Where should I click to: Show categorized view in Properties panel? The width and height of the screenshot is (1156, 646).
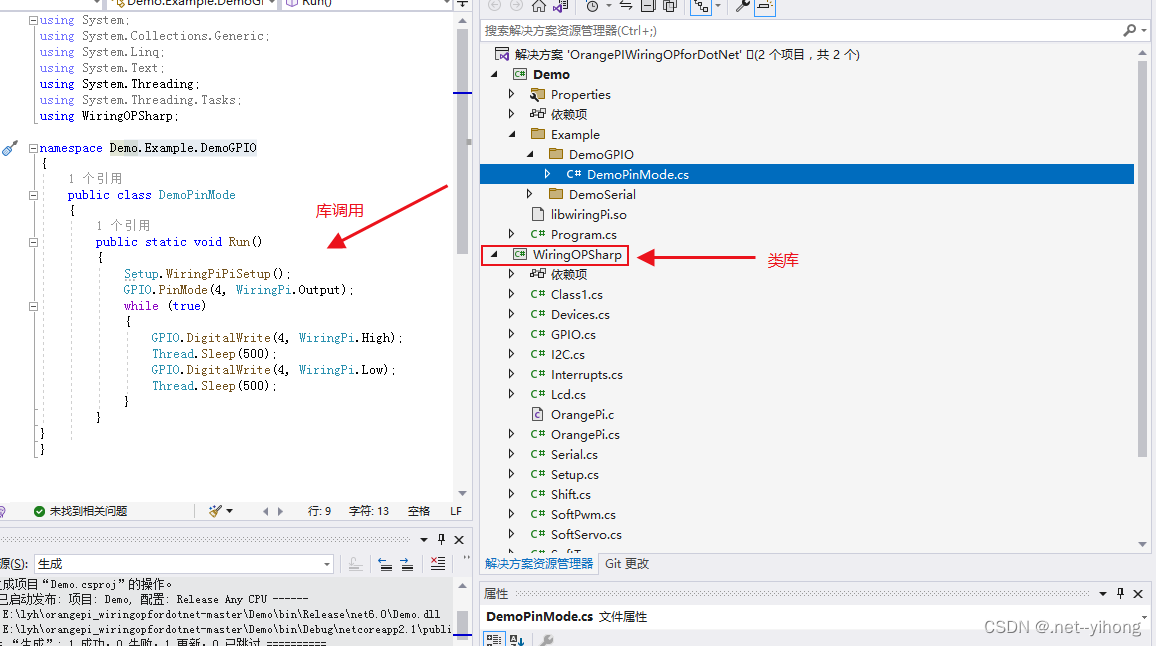tap(494, 639)
